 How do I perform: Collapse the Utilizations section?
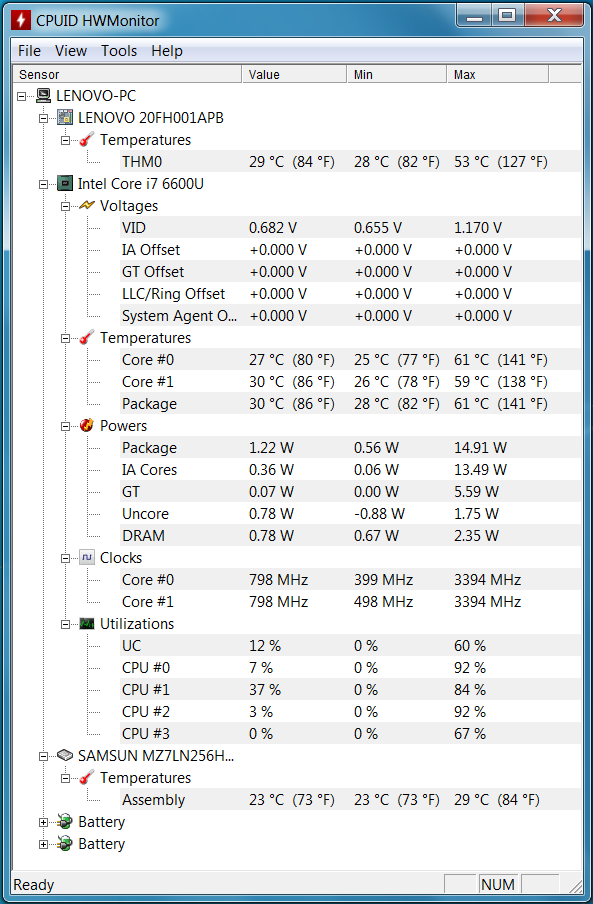(65, 624)
